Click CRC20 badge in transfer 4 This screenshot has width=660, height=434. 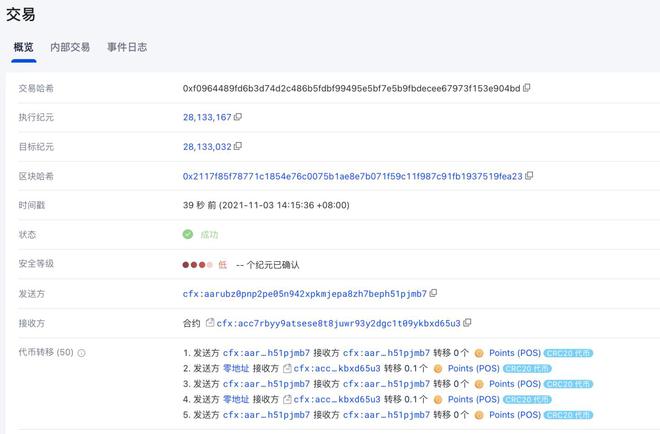tap(527, 399)
